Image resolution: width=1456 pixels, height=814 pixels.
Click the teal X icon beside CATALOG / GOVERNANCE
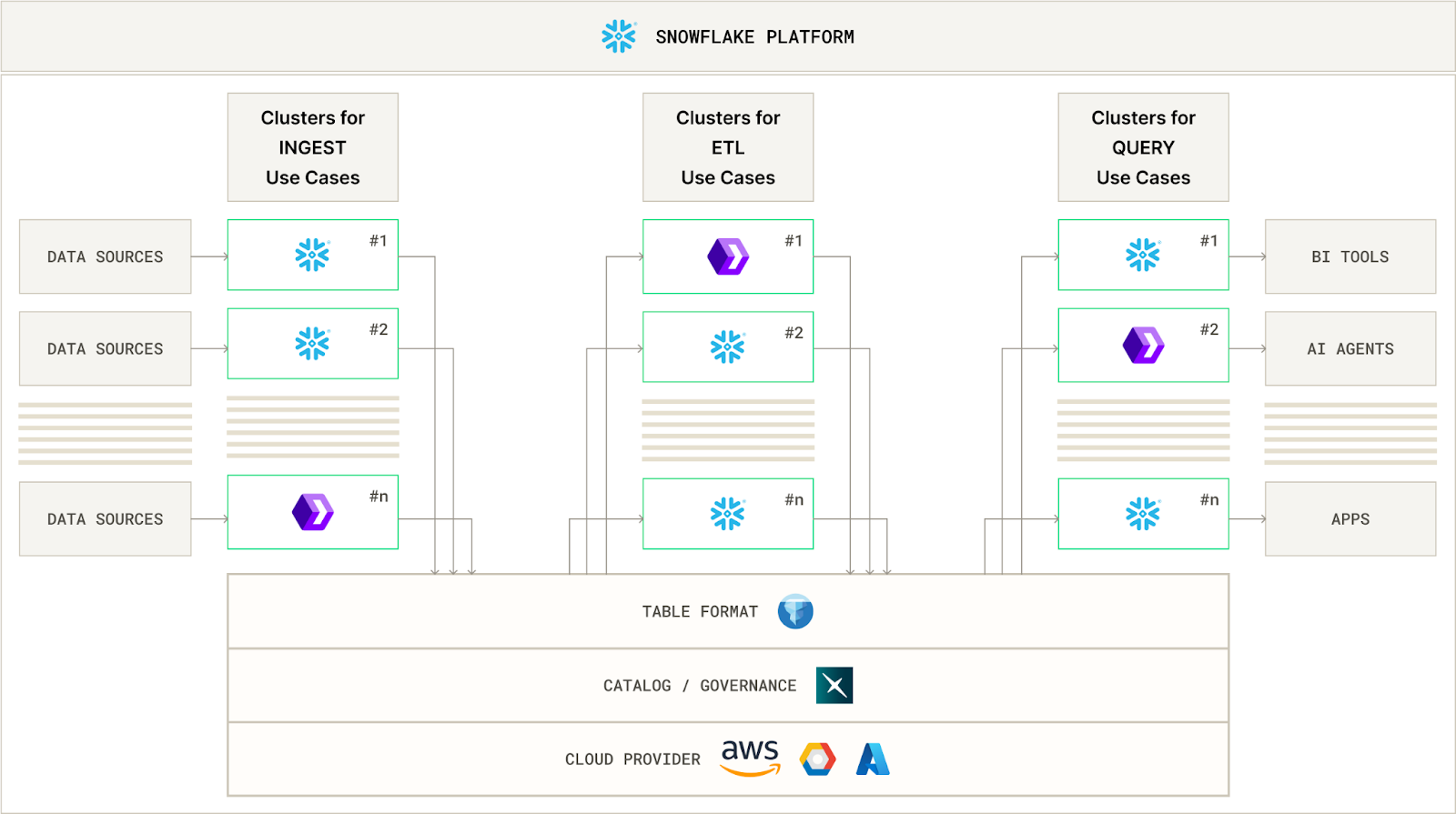click(x=834, y=686)
